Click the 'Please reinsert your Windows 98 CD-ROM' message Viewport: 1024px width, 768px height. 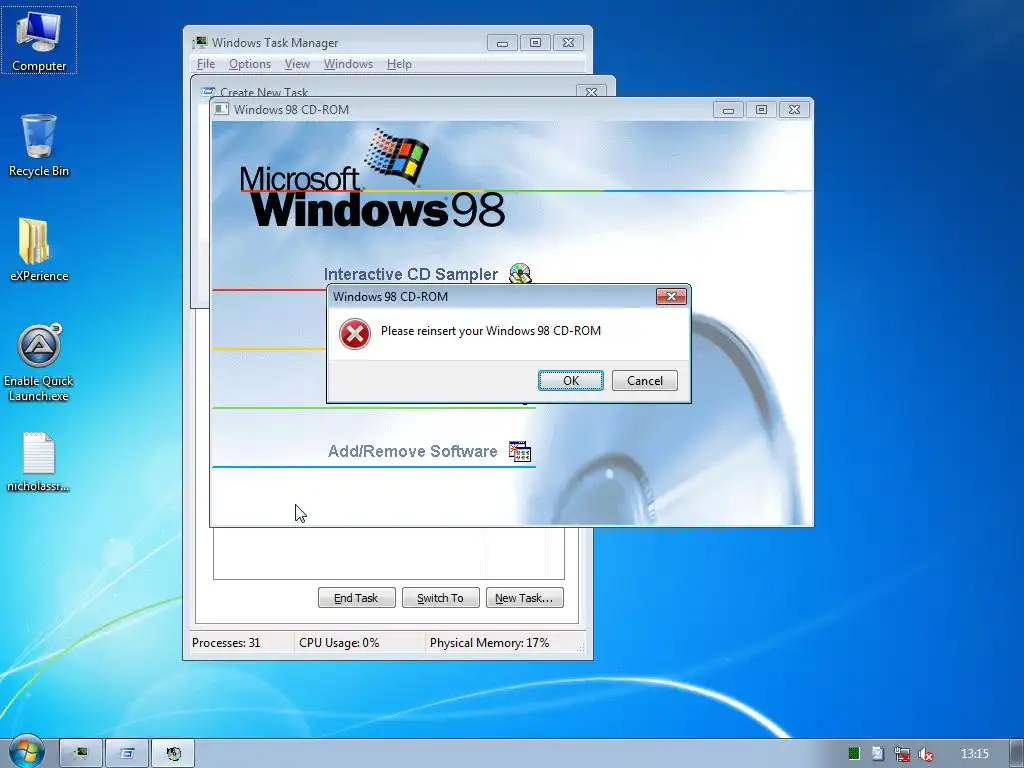(x=491, y=330)
